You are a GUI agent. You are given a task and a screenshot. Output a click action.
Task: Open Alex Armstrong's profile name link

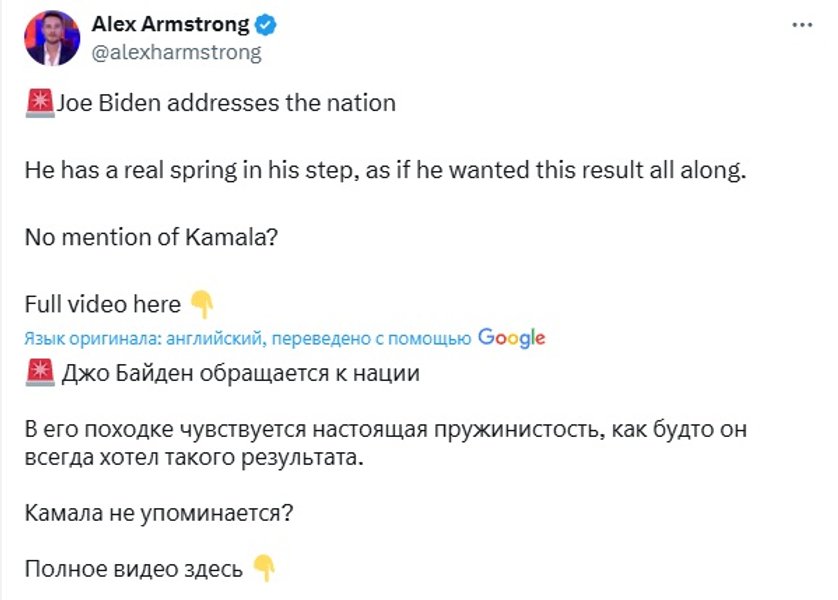[x=170, y=22]
